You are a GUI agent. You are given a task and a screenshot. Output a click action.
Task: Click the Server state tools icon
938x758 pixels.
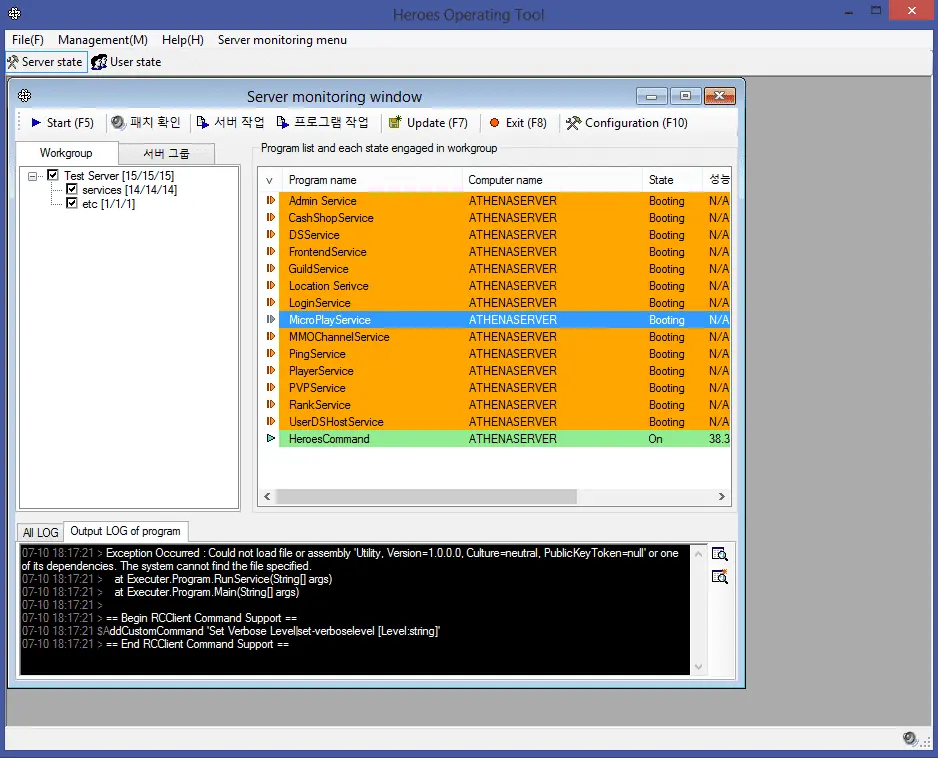13,62
